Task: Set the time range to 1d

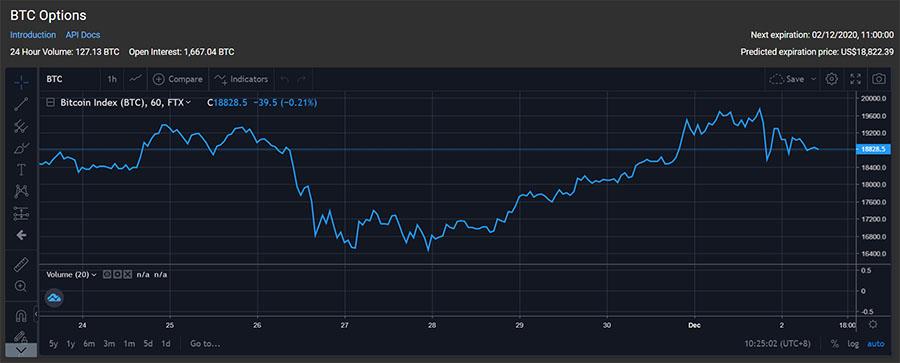Action: click(166, 344)
